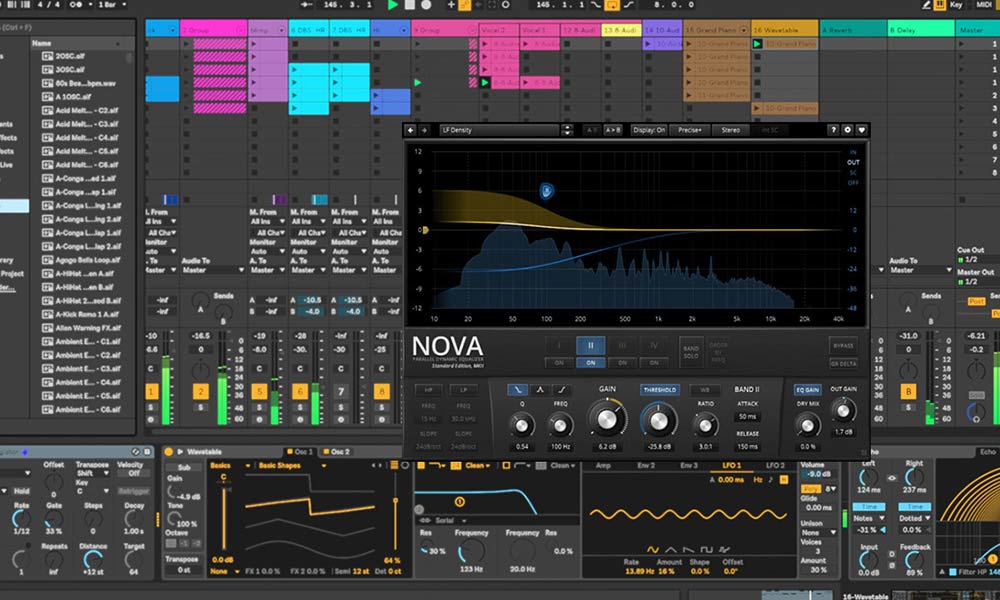Open the LFO 1 tab in Wavetable

point(732,465)
